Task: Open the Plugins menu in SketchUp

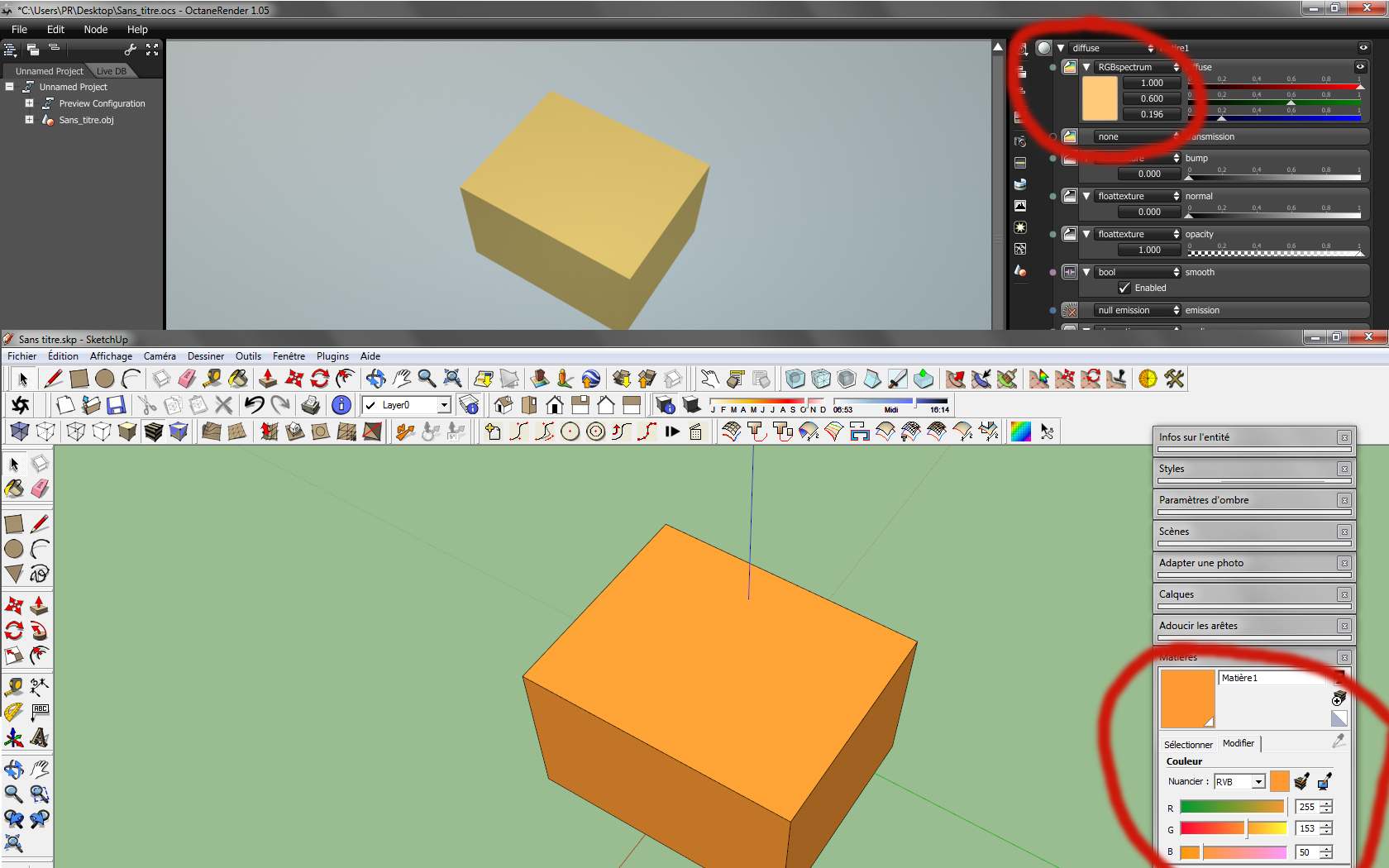Action: (x=332, y=356)
